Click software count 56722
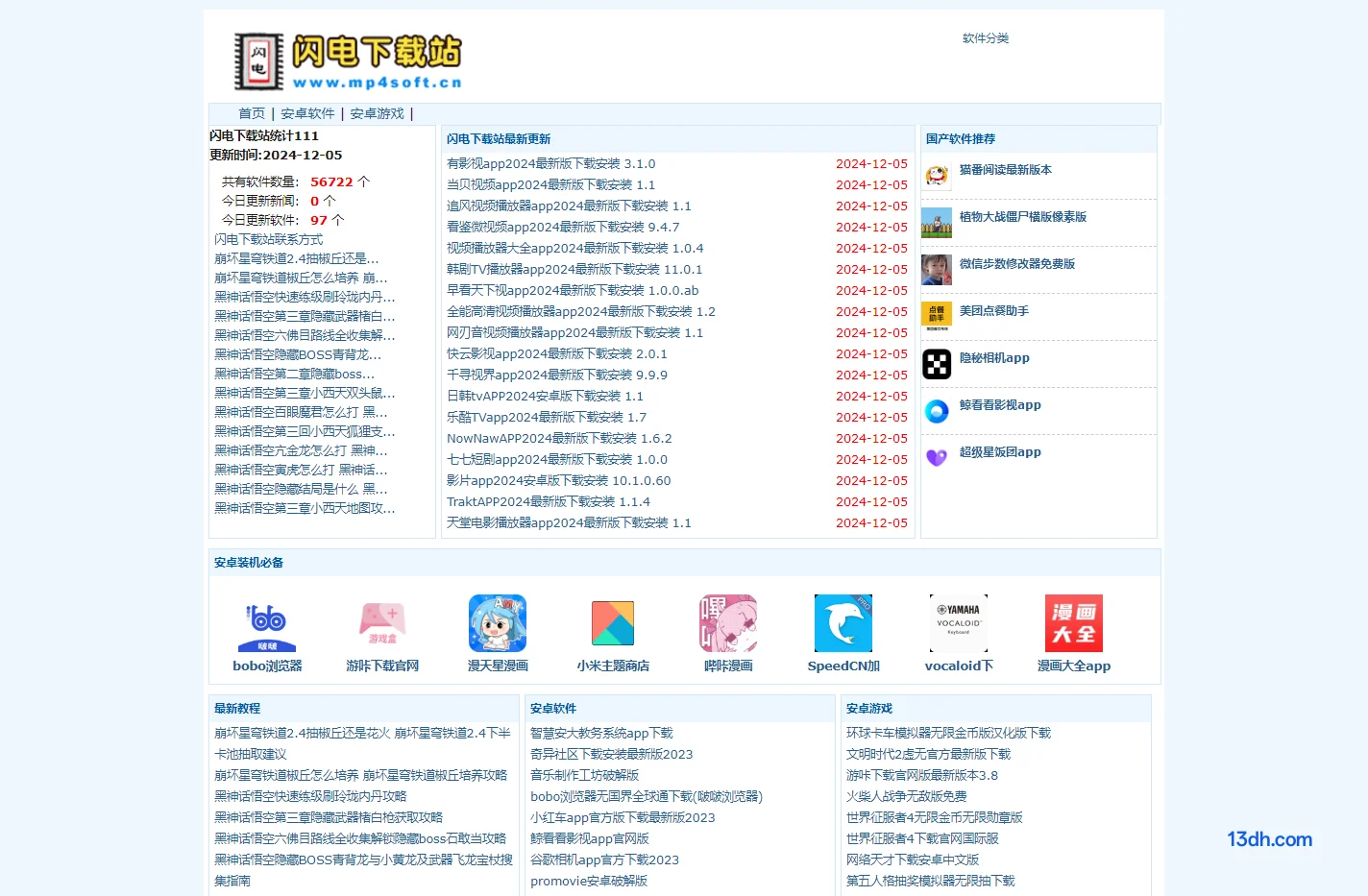Screen dimensions: 1368x896 click(x=331, y=182)
